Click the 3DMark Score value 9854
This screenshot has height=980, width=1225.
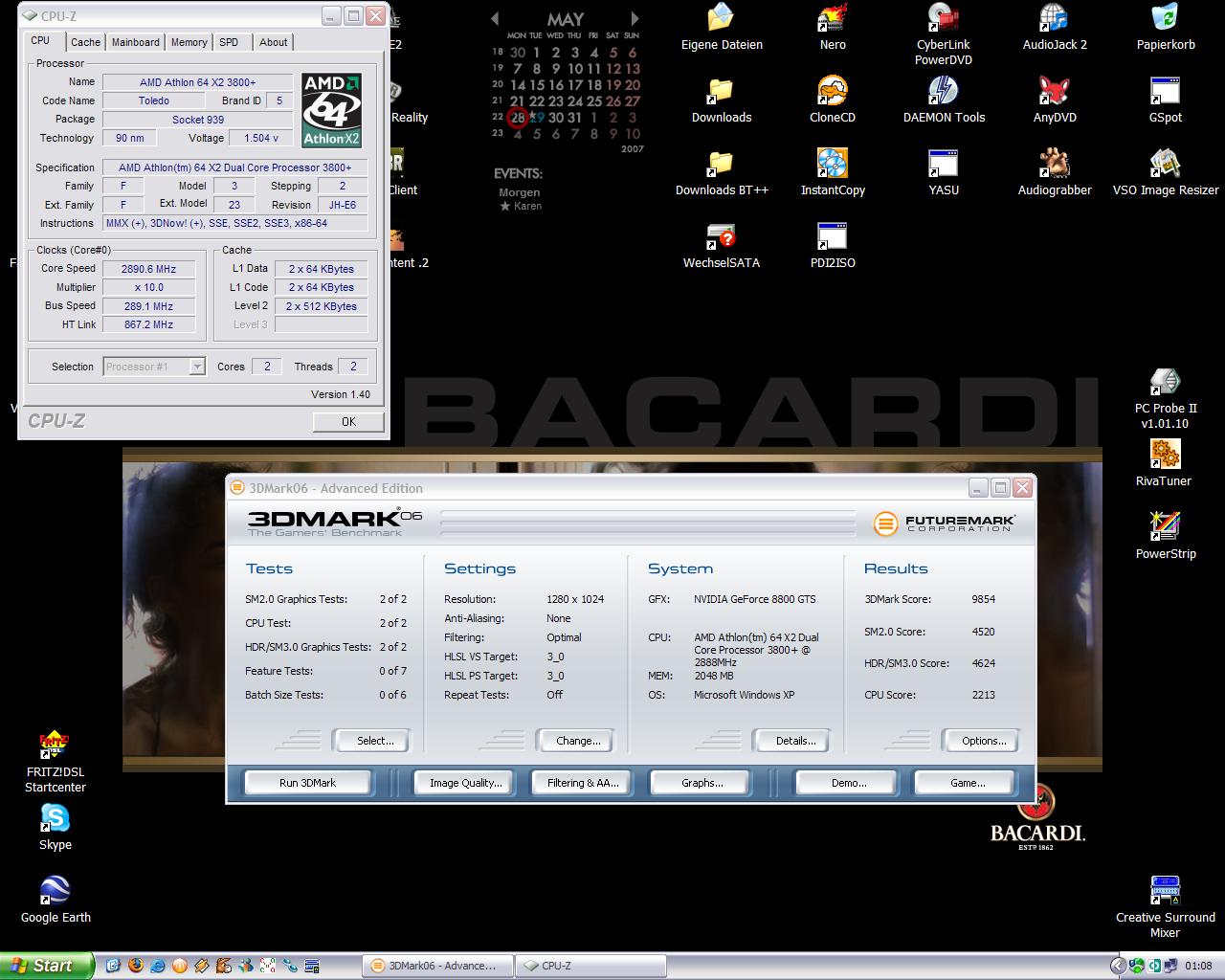(x=983, y=599)
